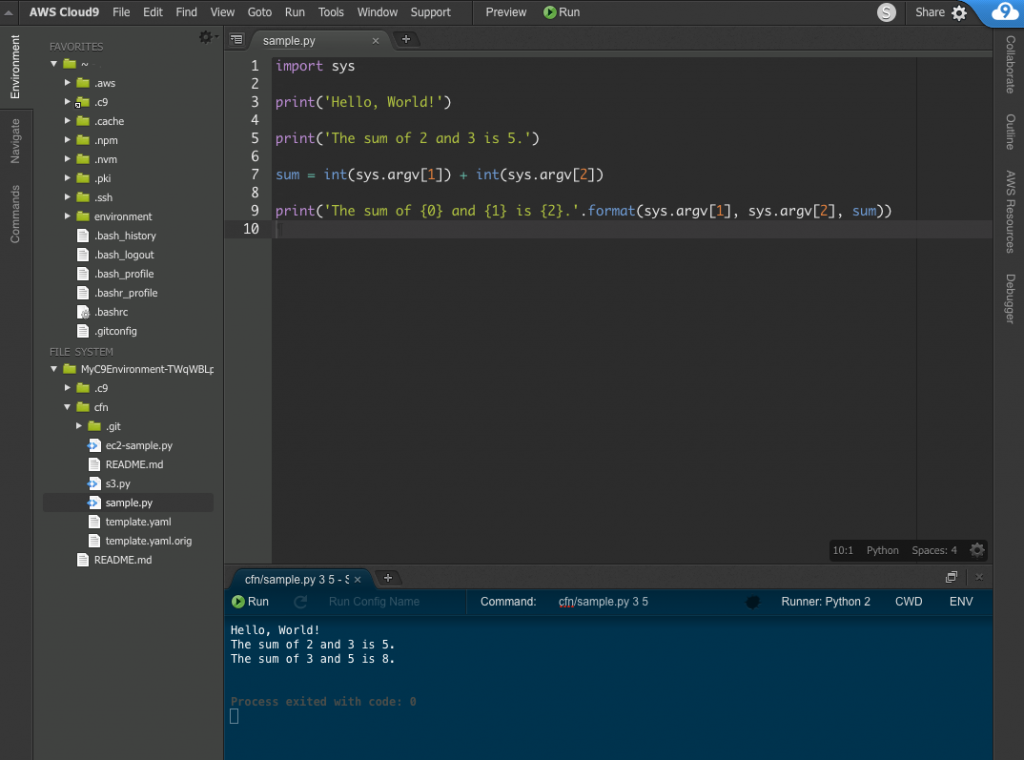The height and width of the screenshot is (760, 1024).
Task: Expand the .git folder under cfn
Action: tap(79, 426)
